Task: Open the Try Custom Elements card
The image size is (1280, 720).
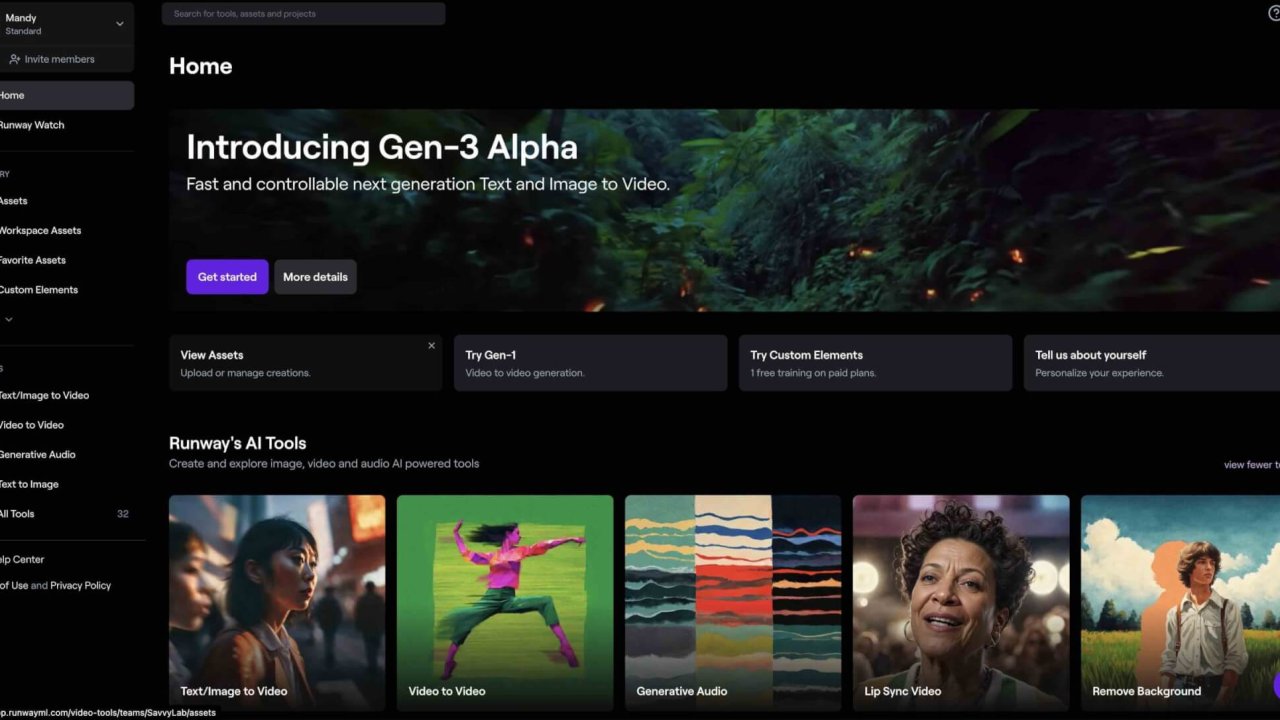Action: pyautogui.click(x=875, y=363)
